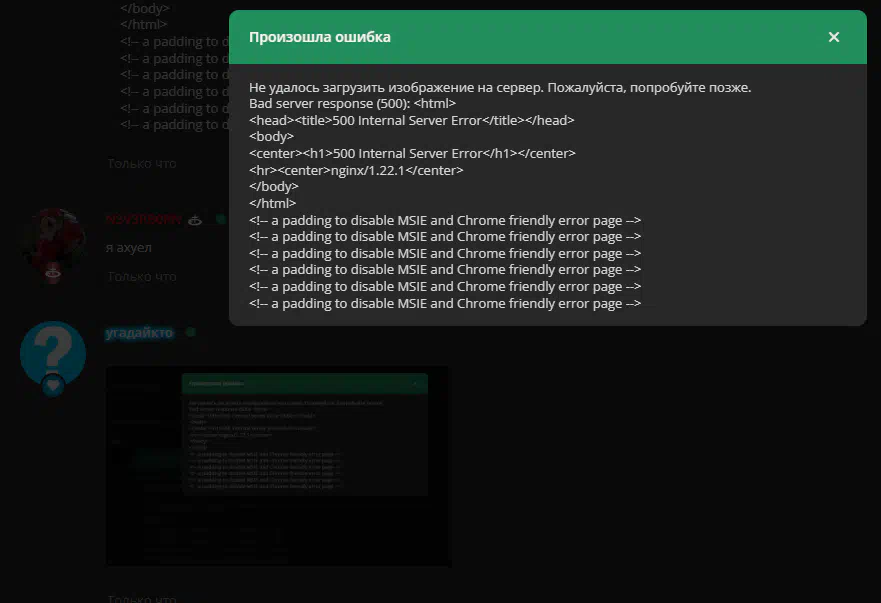The image size is (881, 603).
Task: Click the heart badge on угадайкто's avatar
Action: [53, 385]
